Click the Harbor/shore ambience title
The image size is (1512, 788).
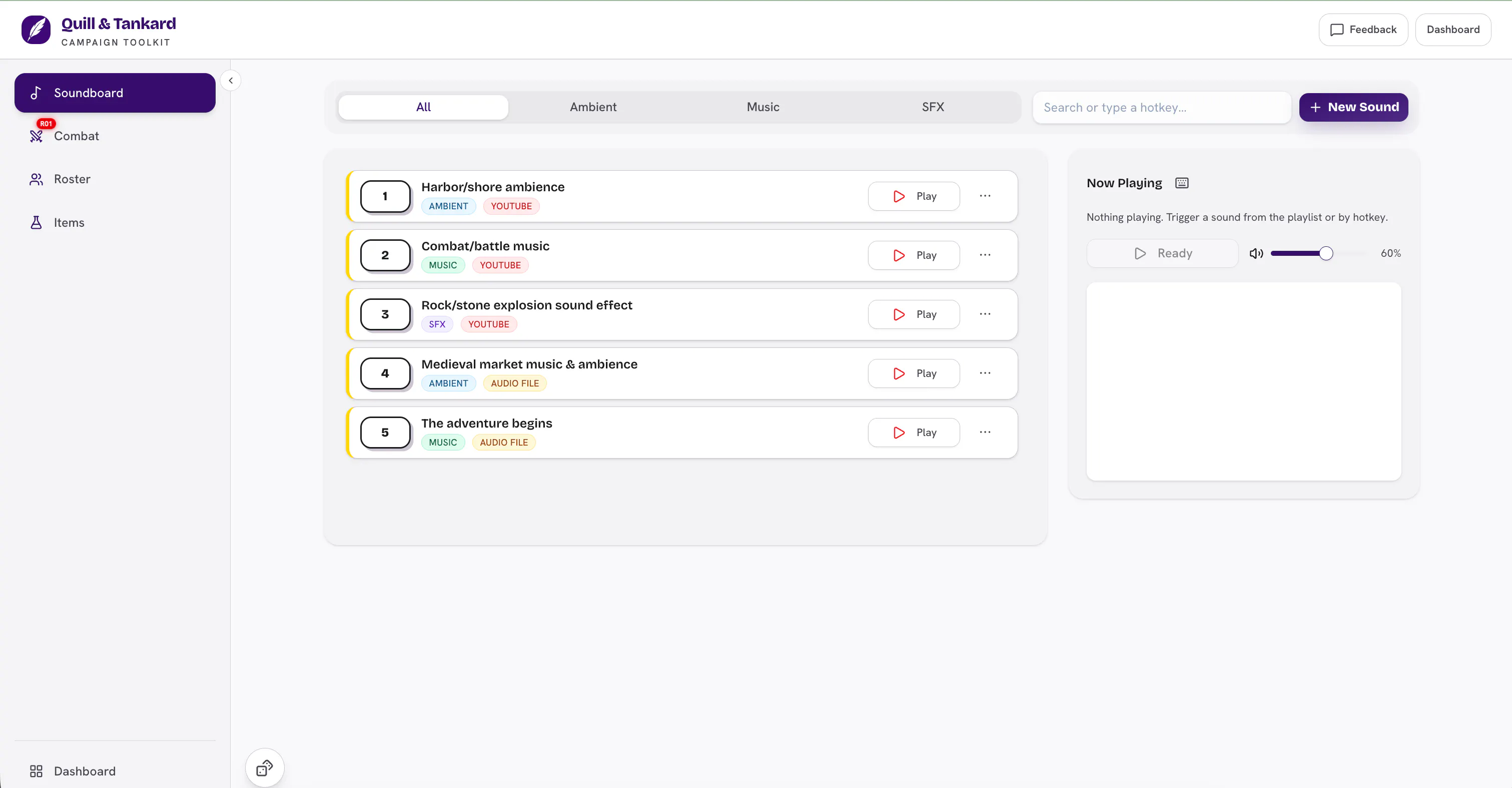(493, 187)
